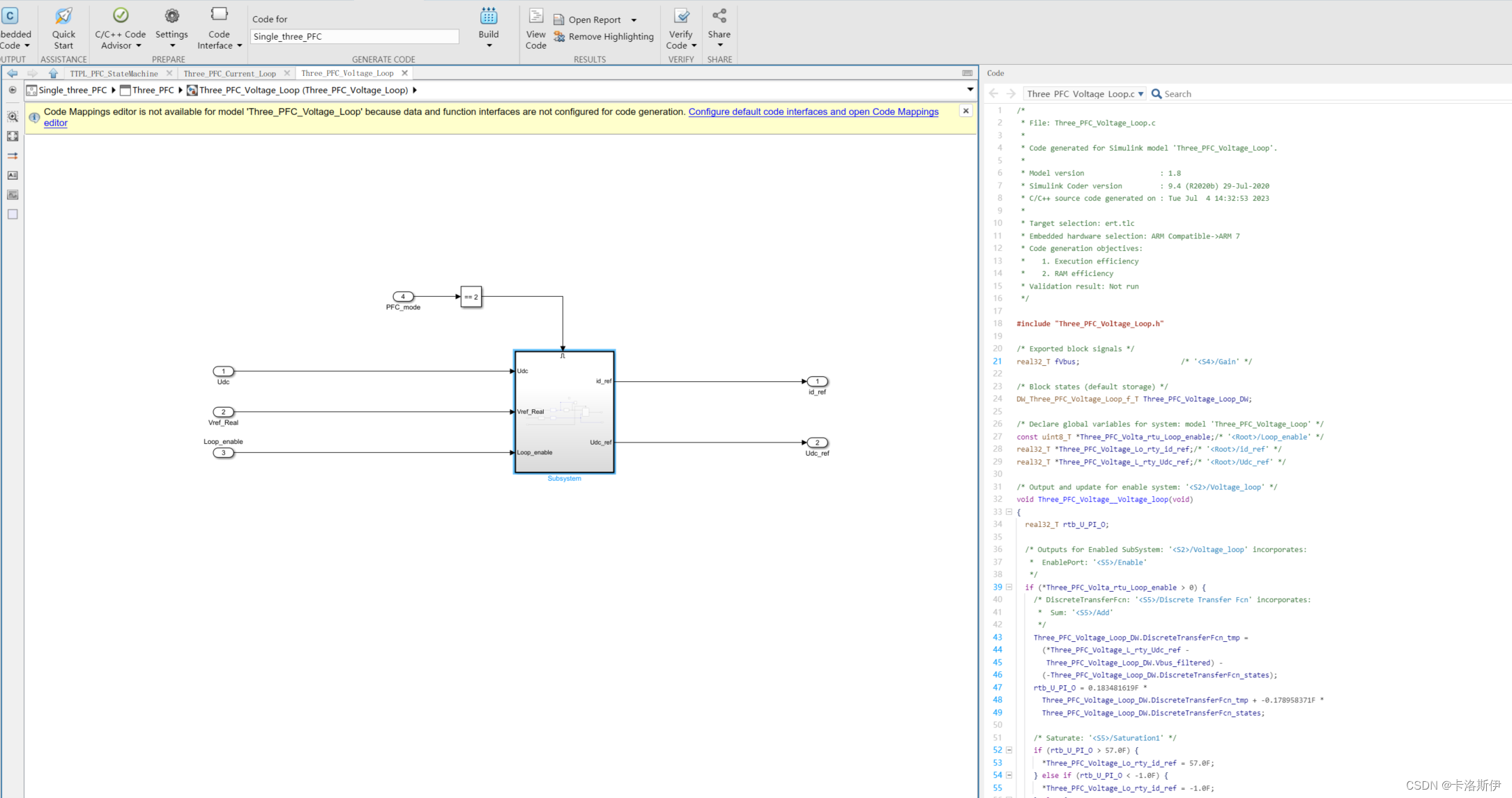
Task: Click the Quick Start rocket icon
Action: [x=63, y=16]
